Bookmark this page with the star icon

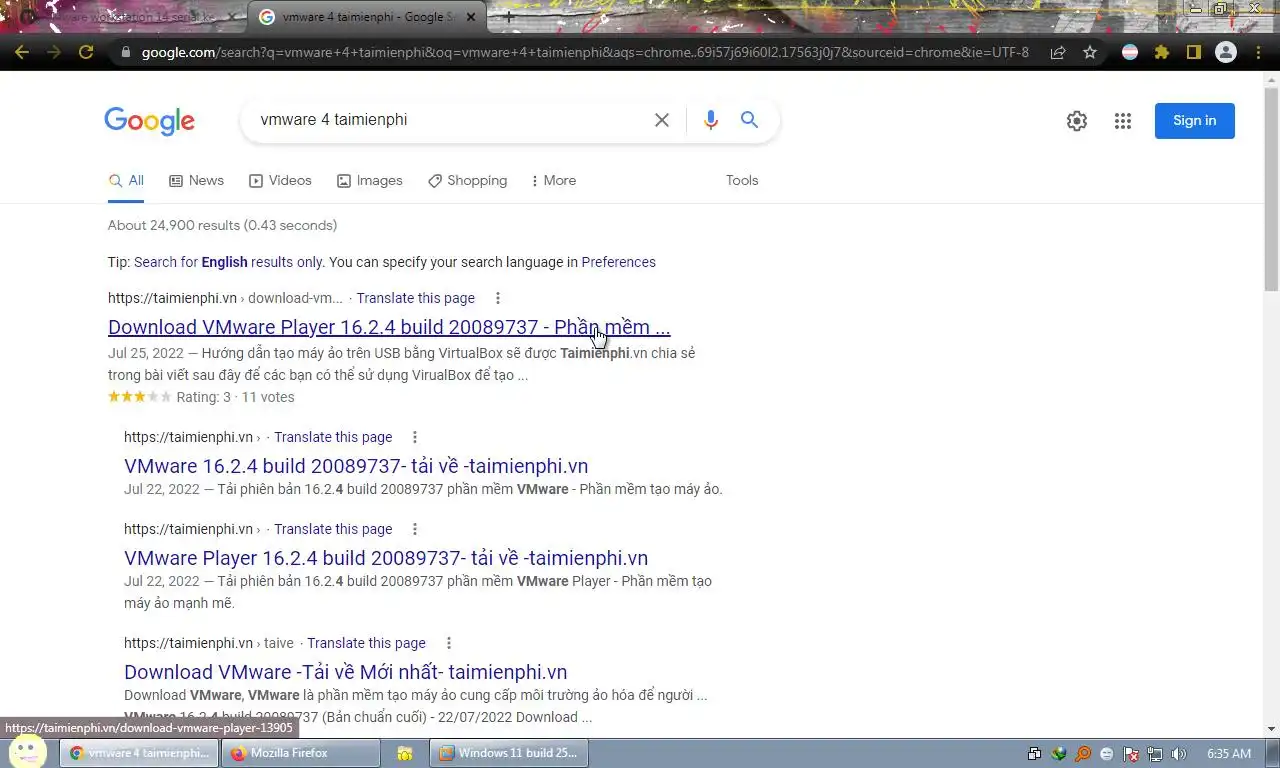[1090, 52]
